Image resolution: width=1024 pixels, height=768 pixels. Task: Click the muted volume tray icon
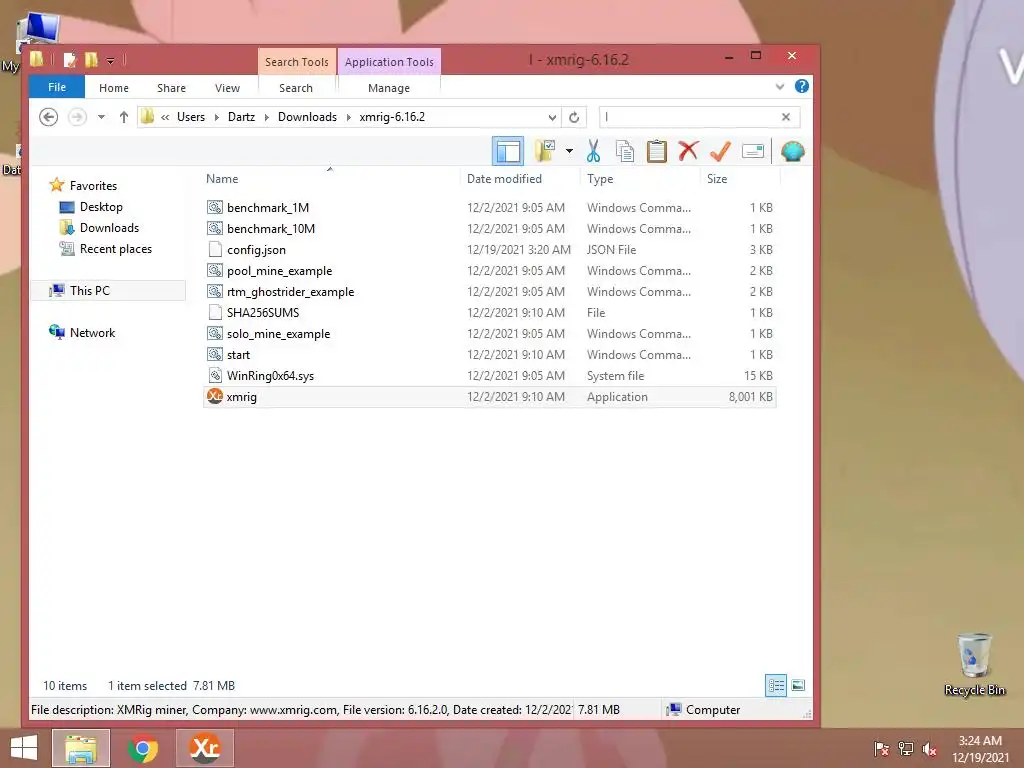929,749
